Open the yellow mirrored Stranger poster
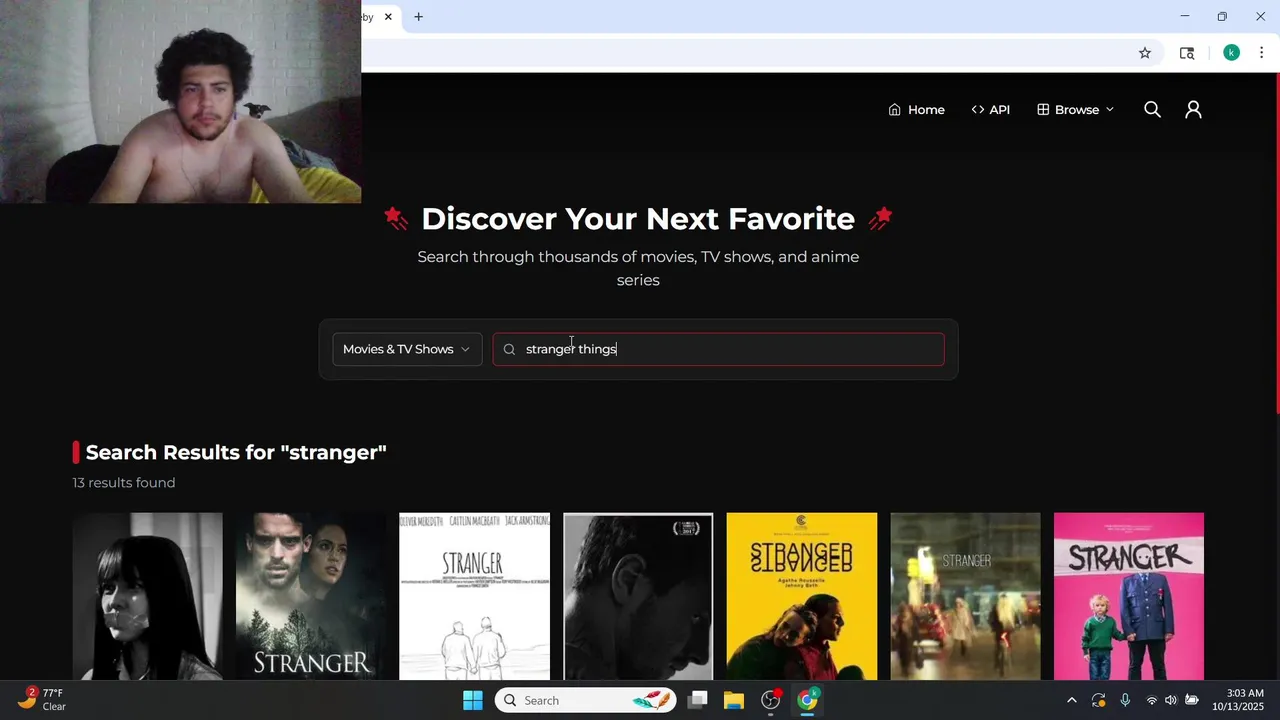The image size is (1280, 720). click(x=802, y=596)
